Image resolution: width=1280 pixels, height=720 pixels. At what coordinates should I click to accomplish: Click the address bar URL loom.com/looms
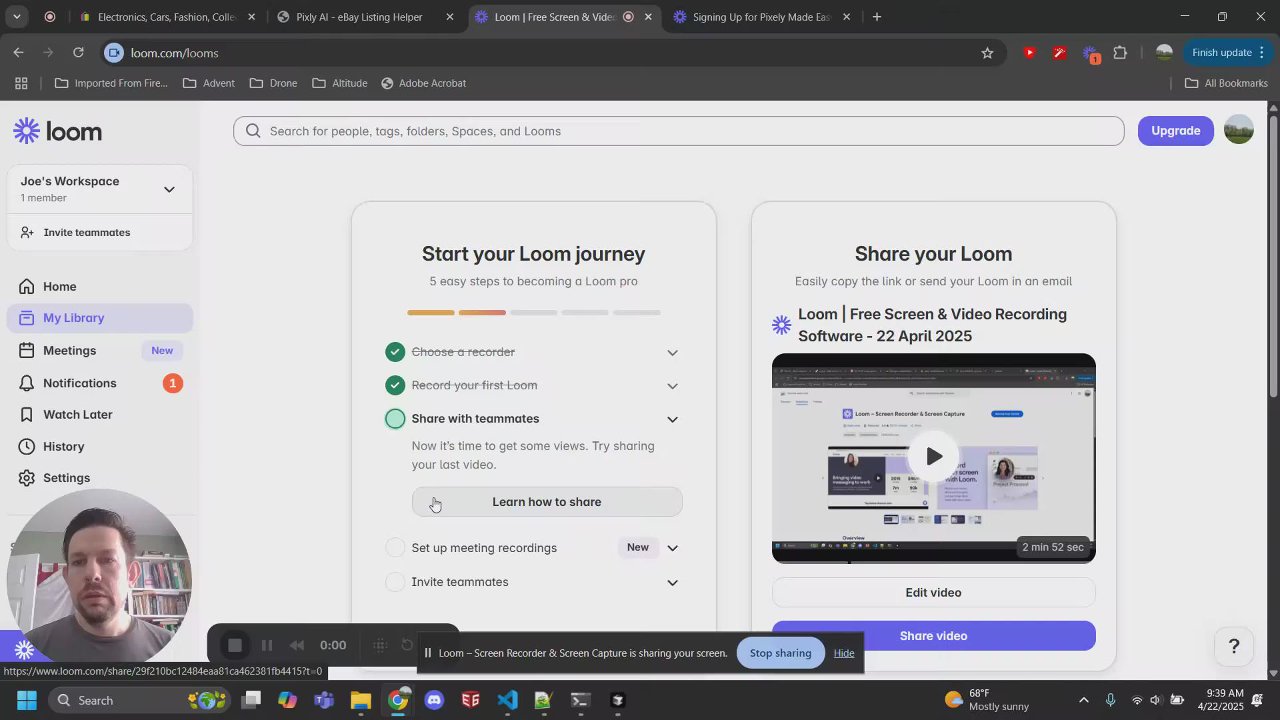174,53
